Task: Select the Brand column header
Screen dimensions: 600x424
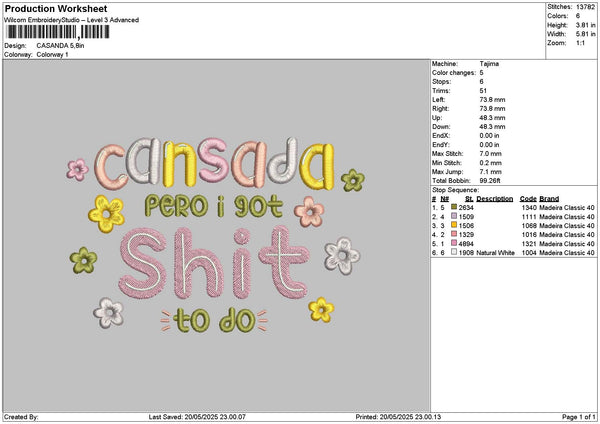Action: pyautogui.click(x=549, y=199)
